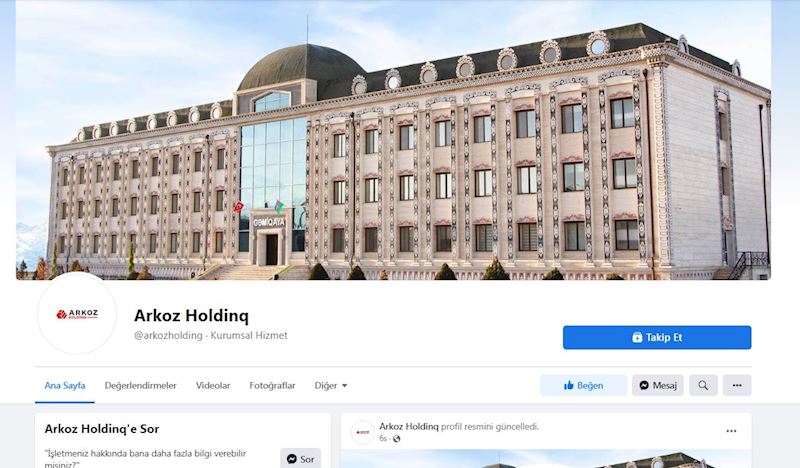Viewport: 800px width, 468px height.
Task: Open the Fotoğraflar tab
Action: [x=272, y=385]
